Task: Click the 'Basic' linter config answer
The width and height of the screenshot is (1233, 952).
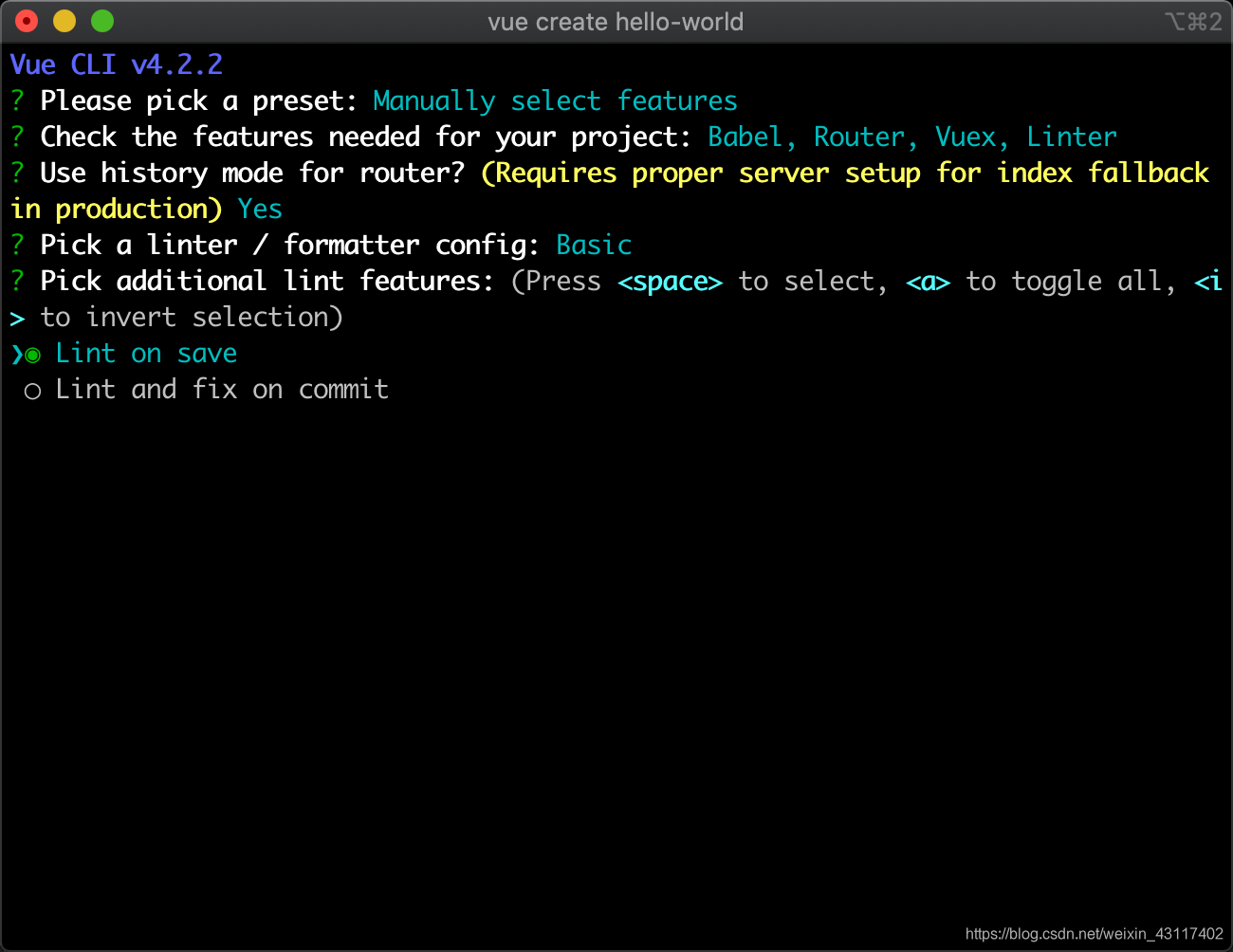Action: pyautogui.click(x=594, y=245)
